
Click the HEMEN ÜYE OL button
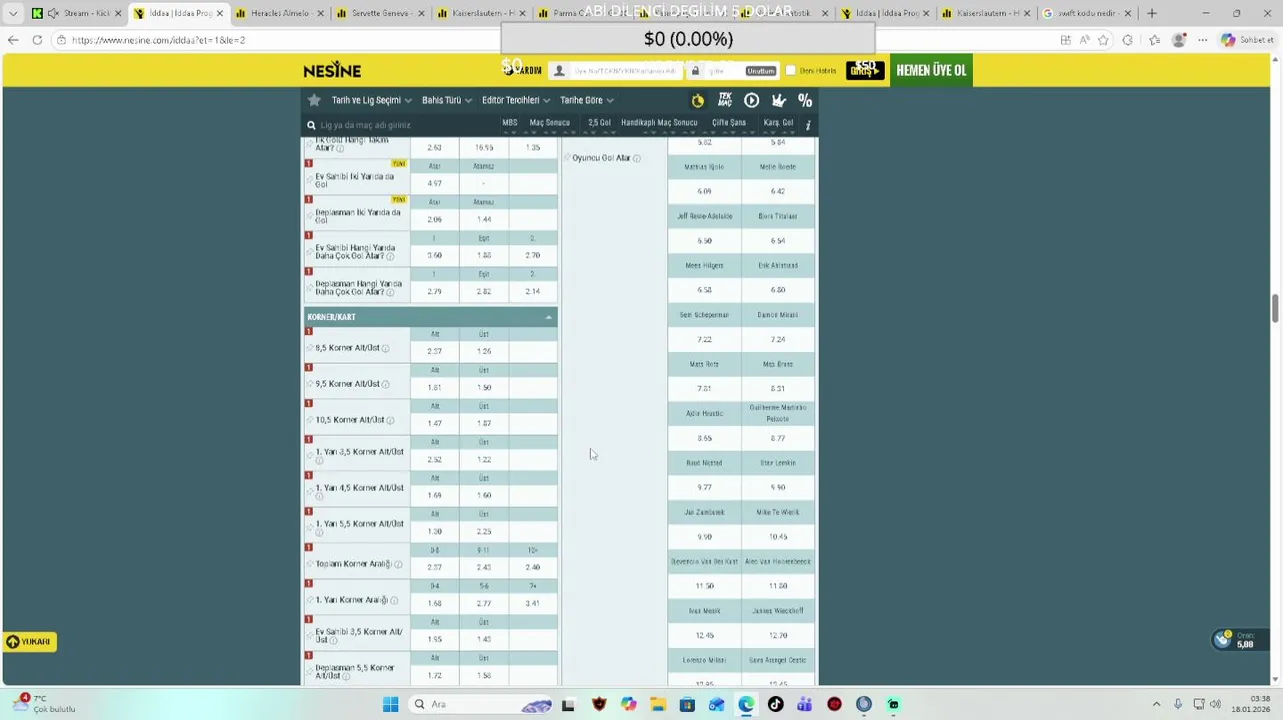click(x=931, y=70)
